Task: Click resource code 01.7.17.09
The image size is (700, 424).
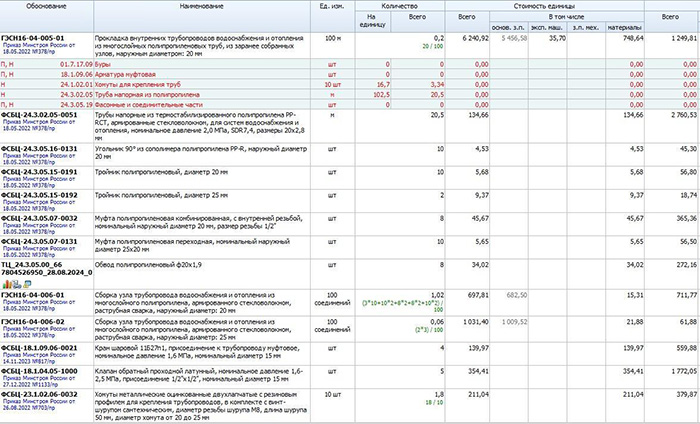Action: (x=76, y=64)
